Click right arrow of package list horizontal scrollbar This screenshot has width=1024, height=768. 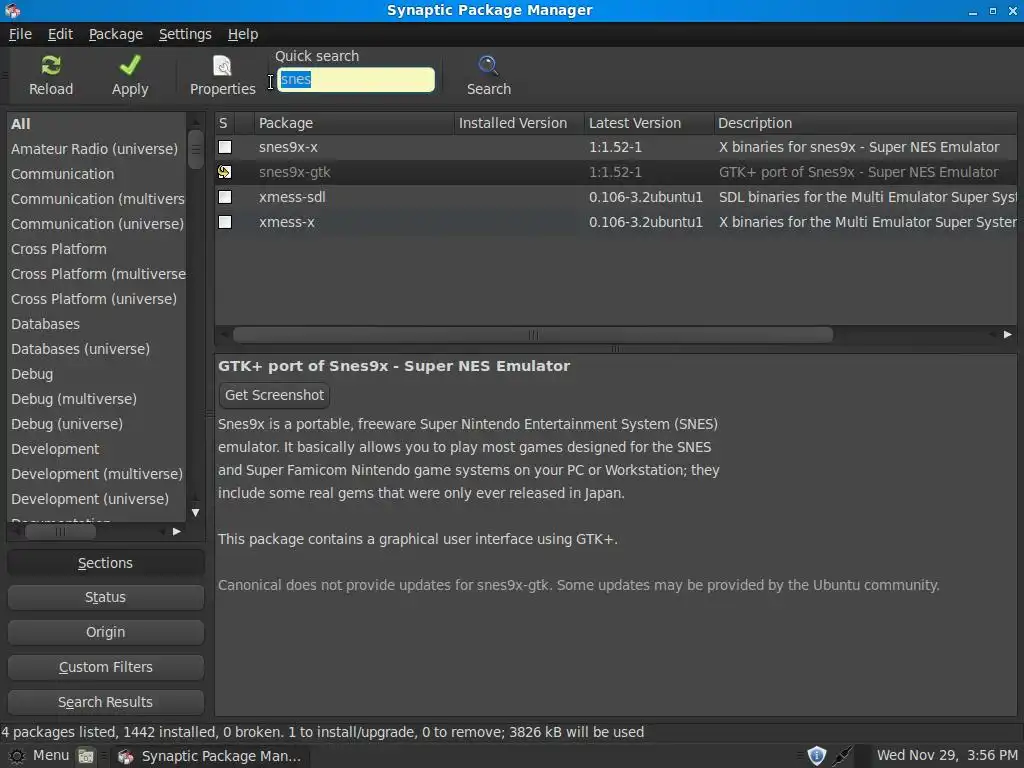click(x=1008, y=334)
